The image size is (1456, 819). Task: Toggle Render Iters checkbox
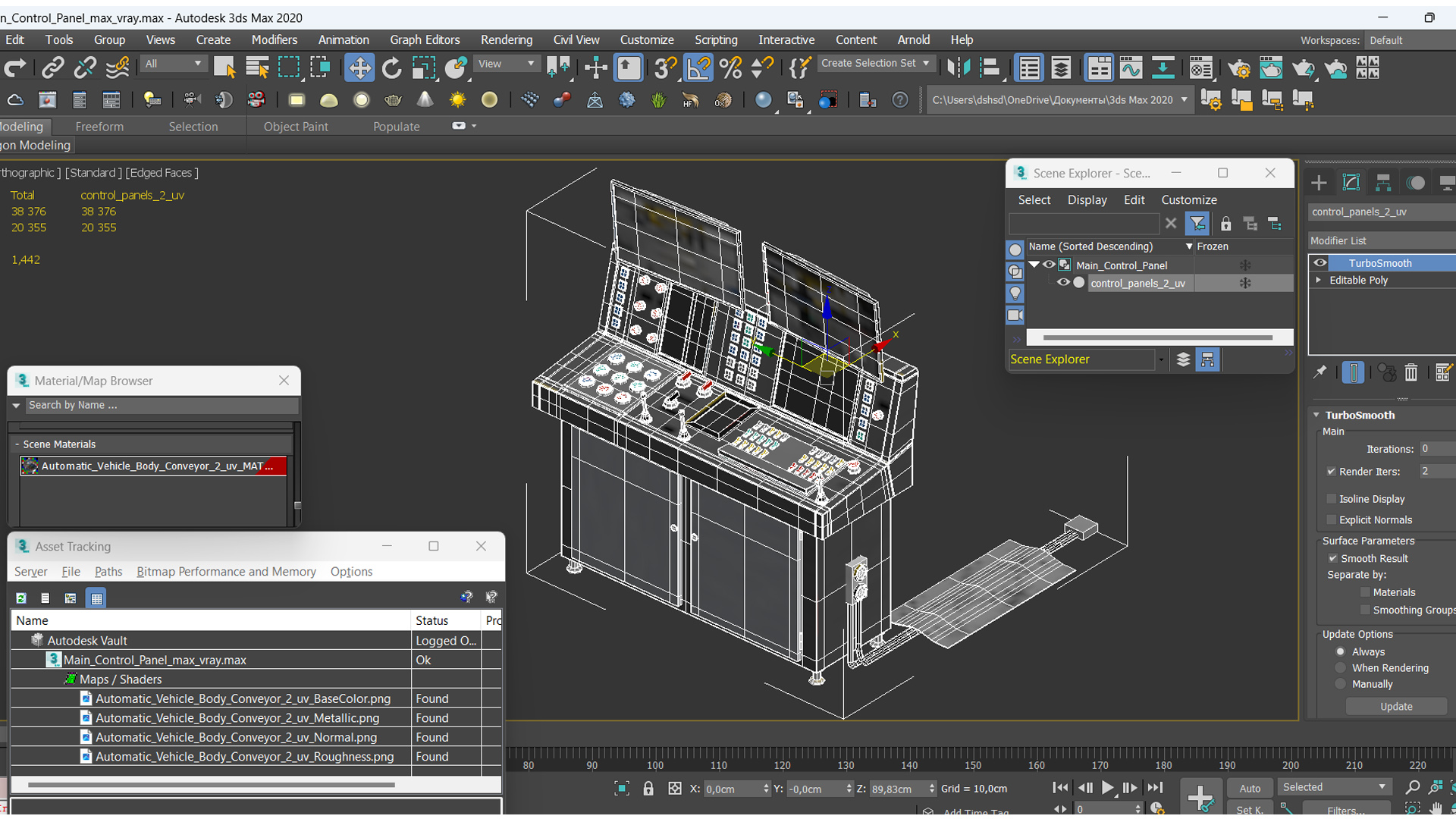pos(1331,472)
